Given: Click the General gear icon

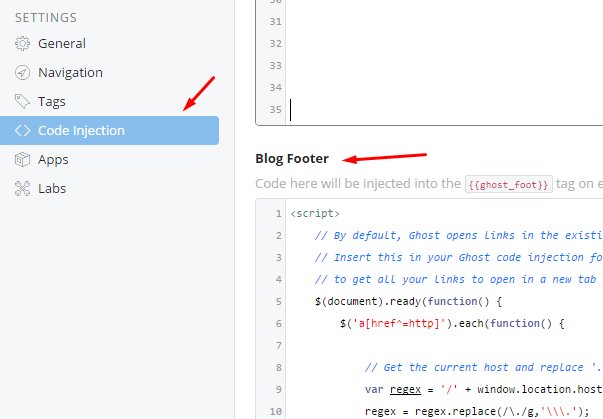Looking at the screenshot, I should pyautogui.click(x=22, y=43).
